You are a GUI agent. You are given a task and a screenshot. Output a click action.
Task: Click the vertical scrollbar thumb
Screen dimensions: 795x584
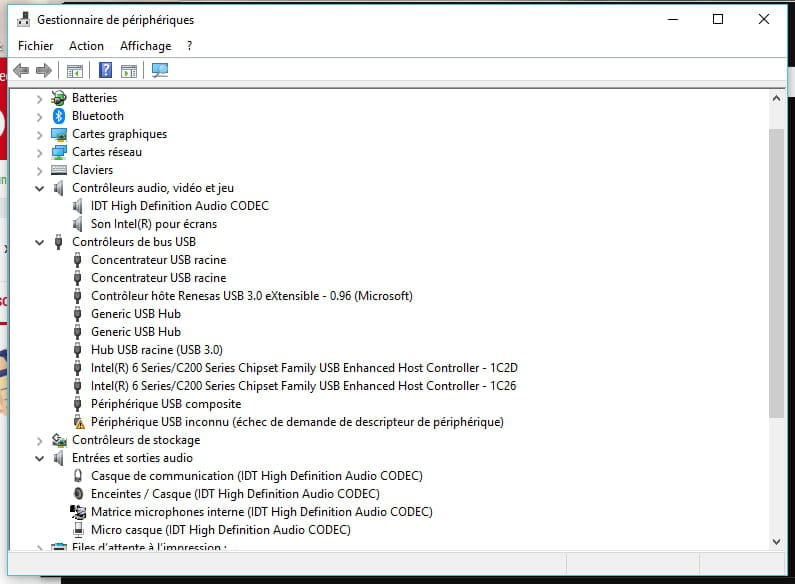776,274
